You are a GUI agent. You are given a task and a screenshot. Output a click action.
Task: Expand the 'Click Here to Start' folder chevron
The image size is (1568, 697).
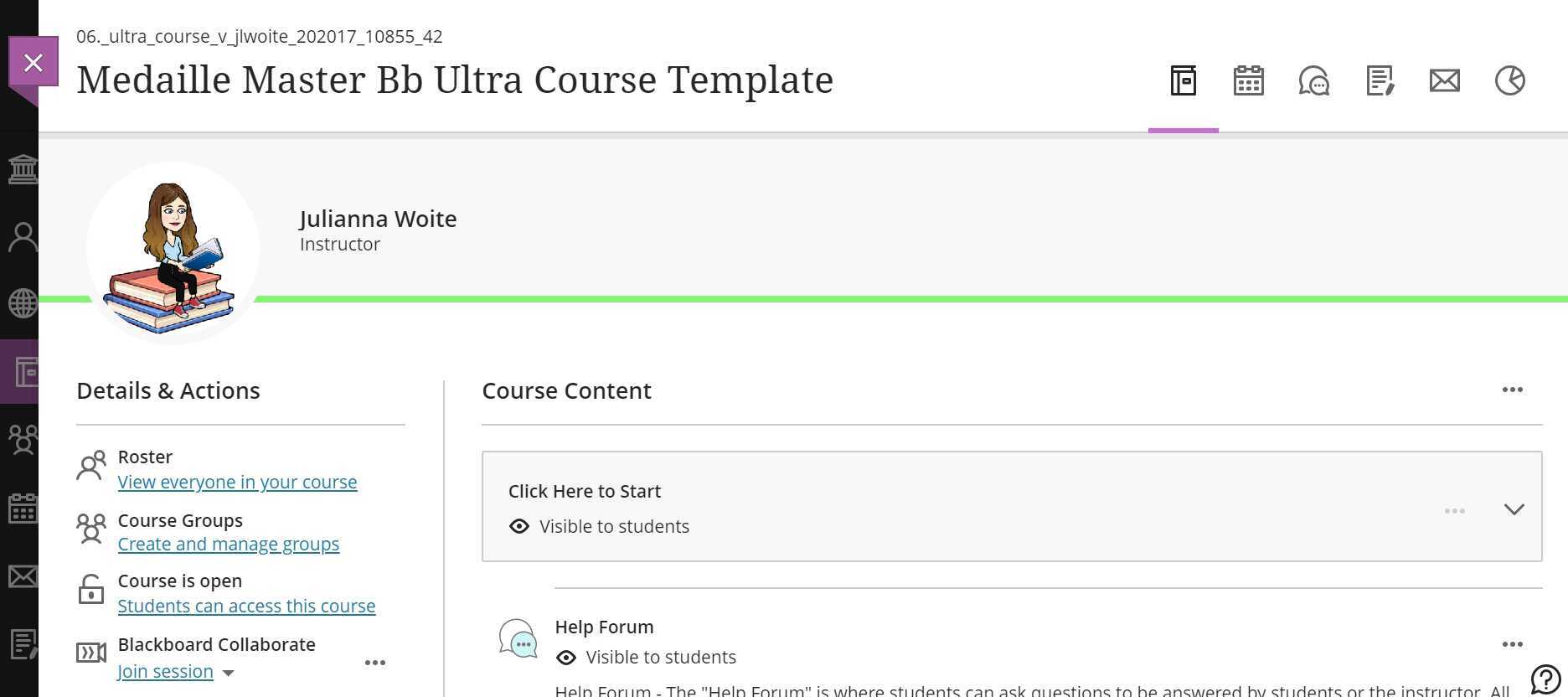[1514, 509]
